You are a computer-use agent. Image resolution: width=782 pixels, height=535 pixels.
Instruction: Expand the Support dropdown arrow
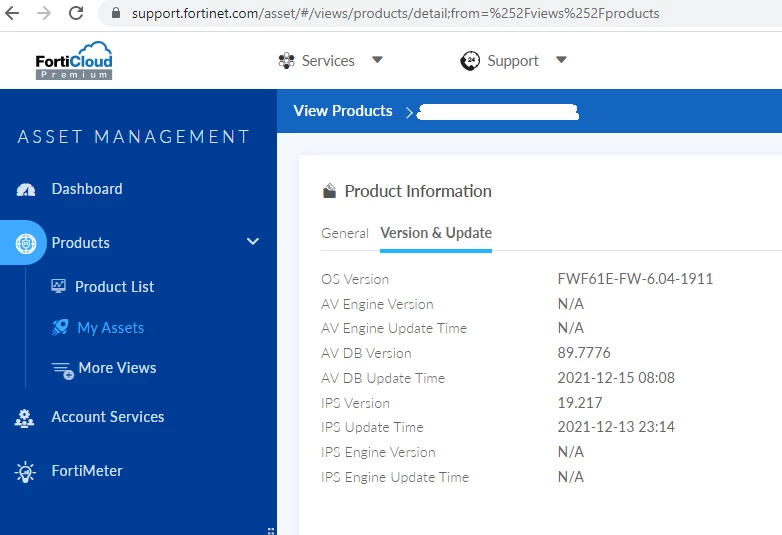[x=561, y=60]
